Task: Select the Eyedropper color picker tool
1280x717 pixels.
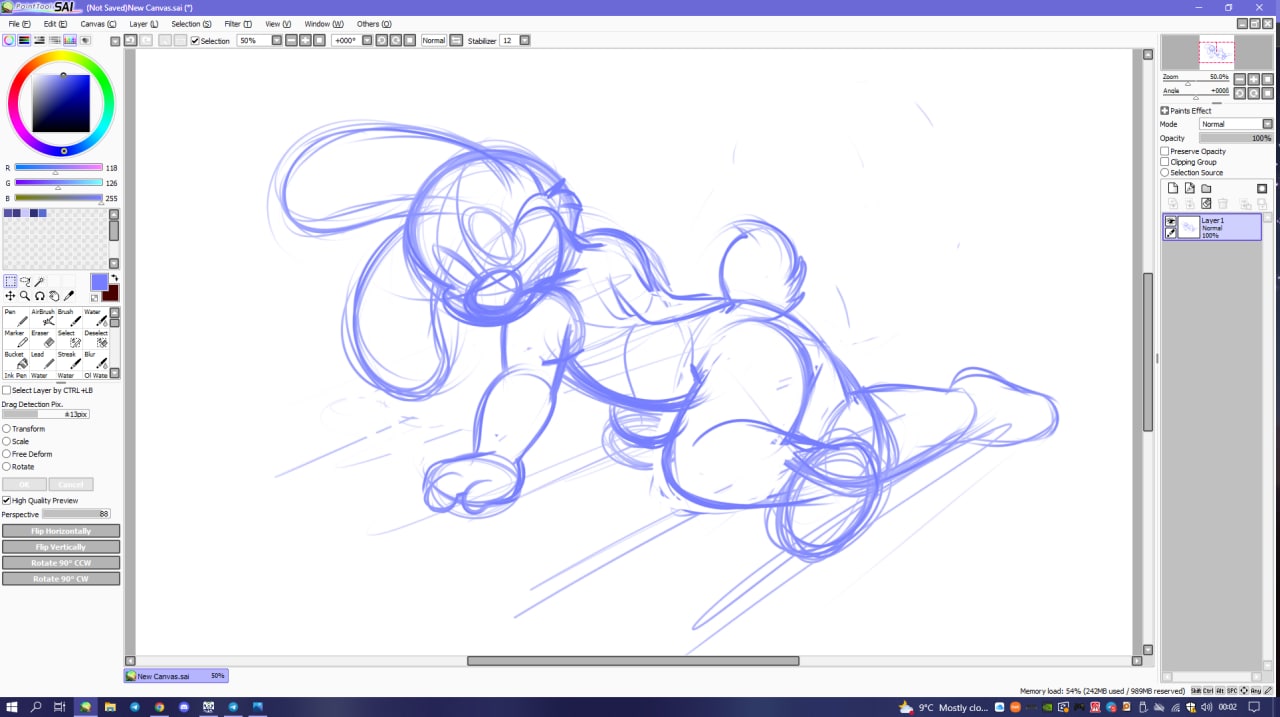Action: point(69,296)
